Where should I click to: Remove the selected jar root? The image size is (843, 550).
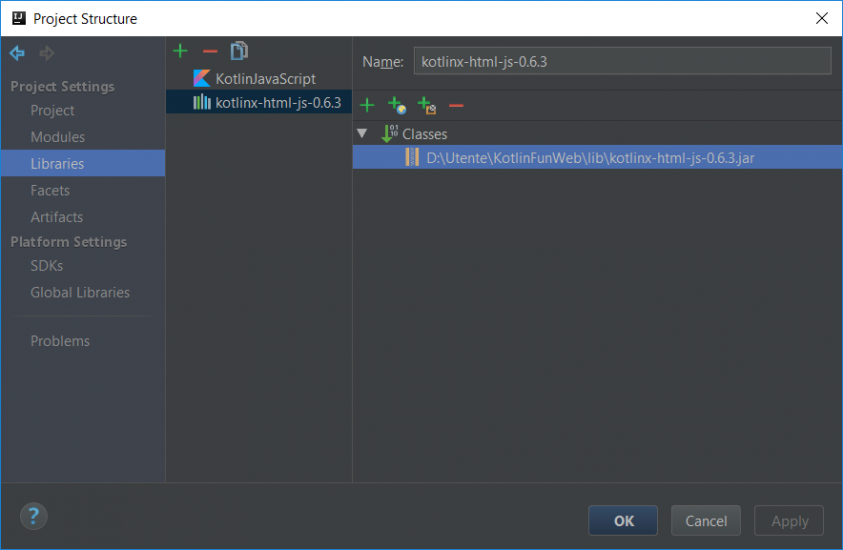coord(456,105)
